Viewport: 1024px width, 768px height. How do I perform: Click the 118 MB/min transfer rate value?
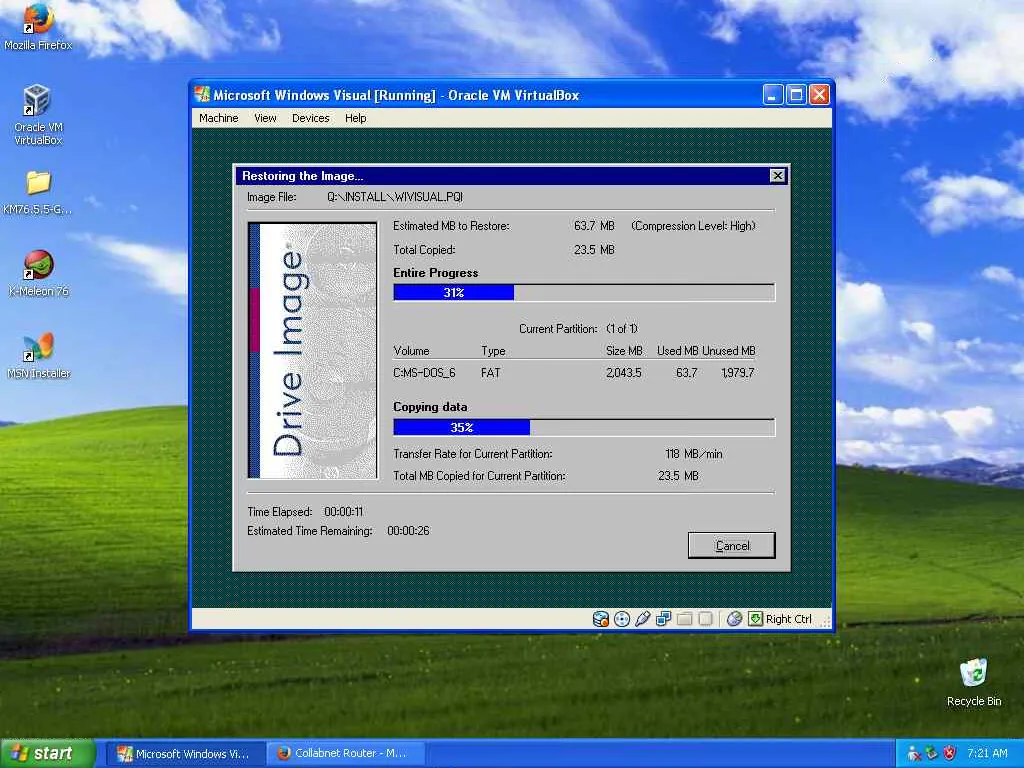coord(694,454)
